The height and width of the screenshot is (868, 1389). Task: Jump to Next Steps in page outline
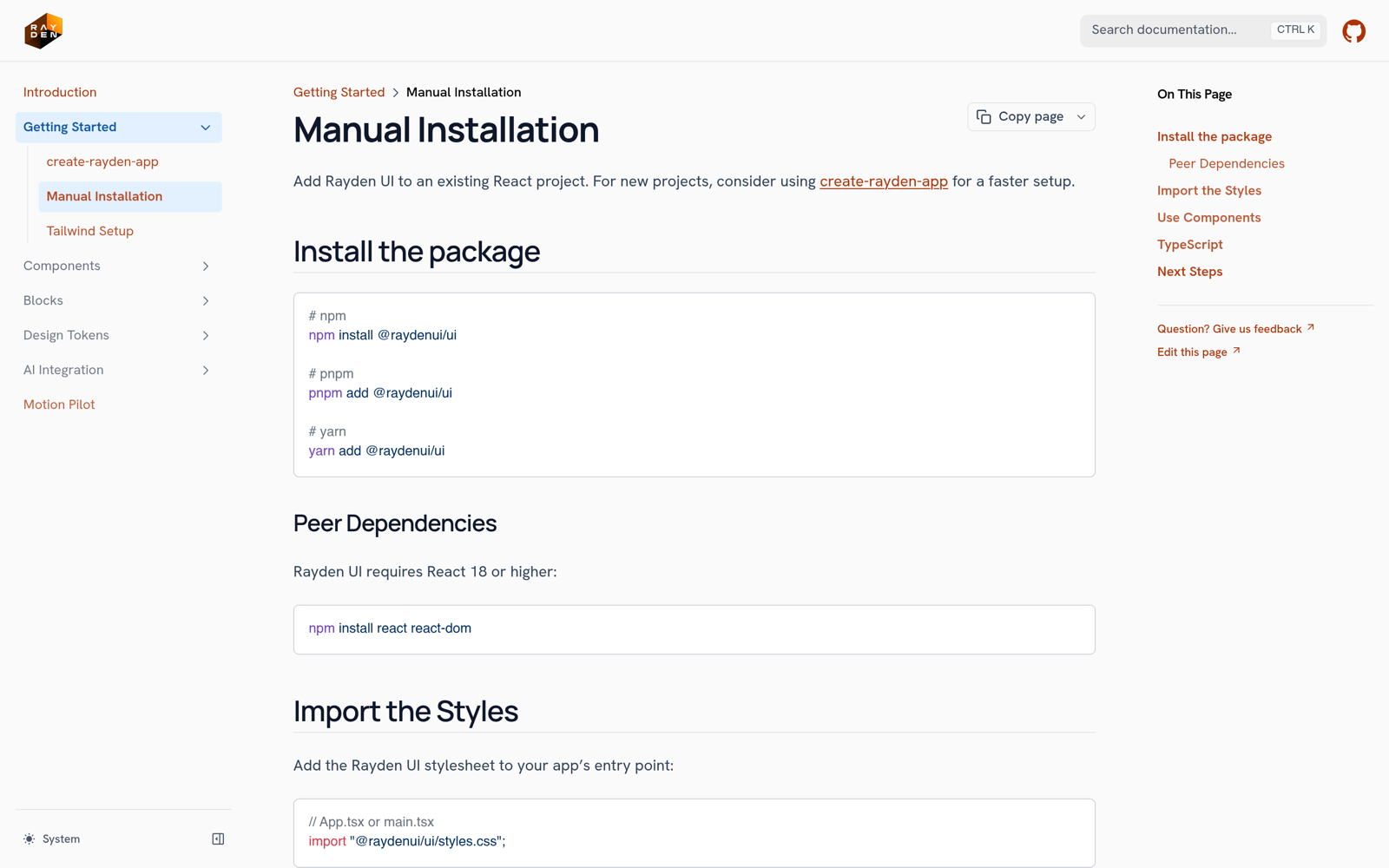(x=1190, y=271)
